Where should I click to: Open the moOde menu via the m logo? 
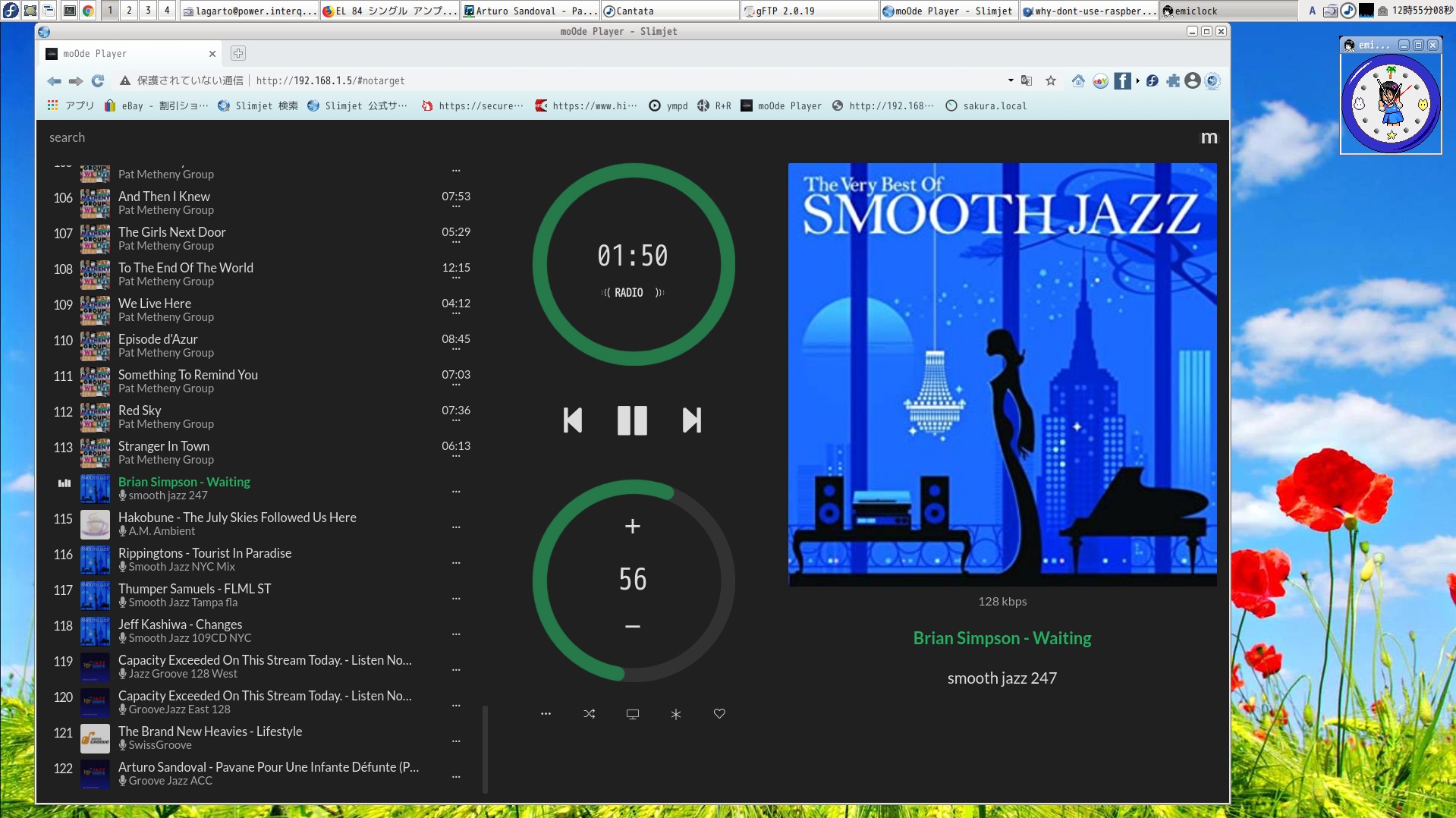[1209, 137]
